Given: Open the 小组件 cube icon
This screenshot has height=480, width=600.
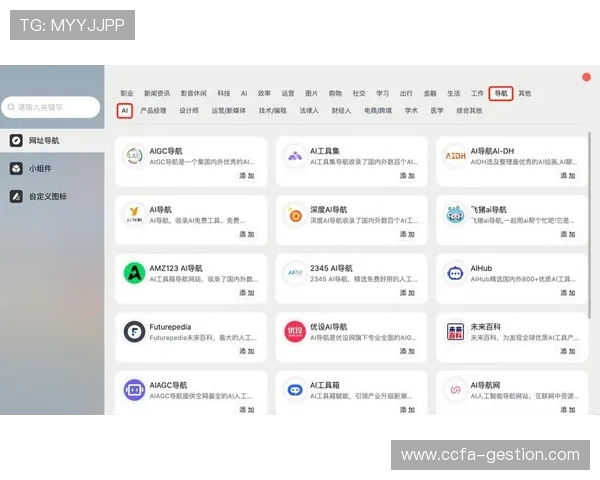Looking at the screenshot, I should [16, 168].
